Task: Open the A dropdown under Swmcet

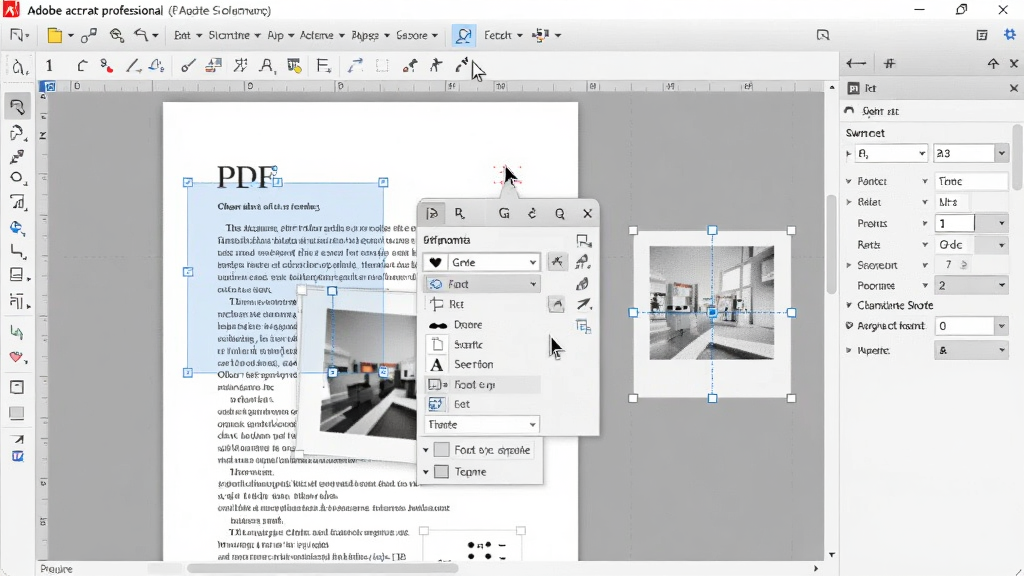Action: [891, 153]
